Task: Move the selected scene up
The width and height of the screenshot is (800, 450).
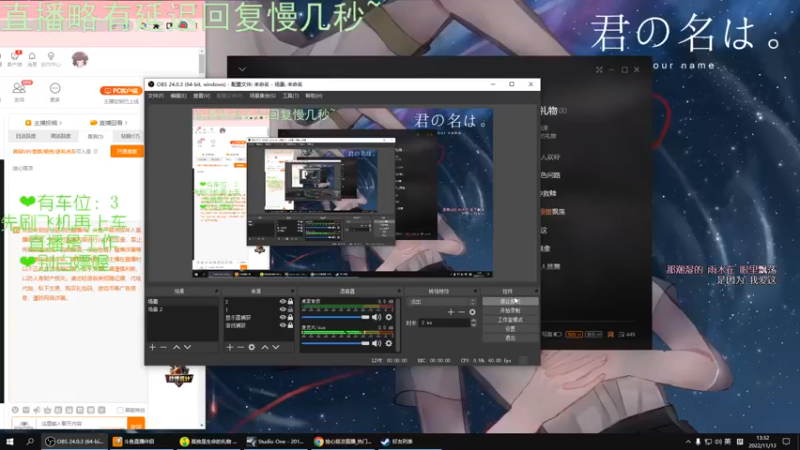Action: coord(177,347)
